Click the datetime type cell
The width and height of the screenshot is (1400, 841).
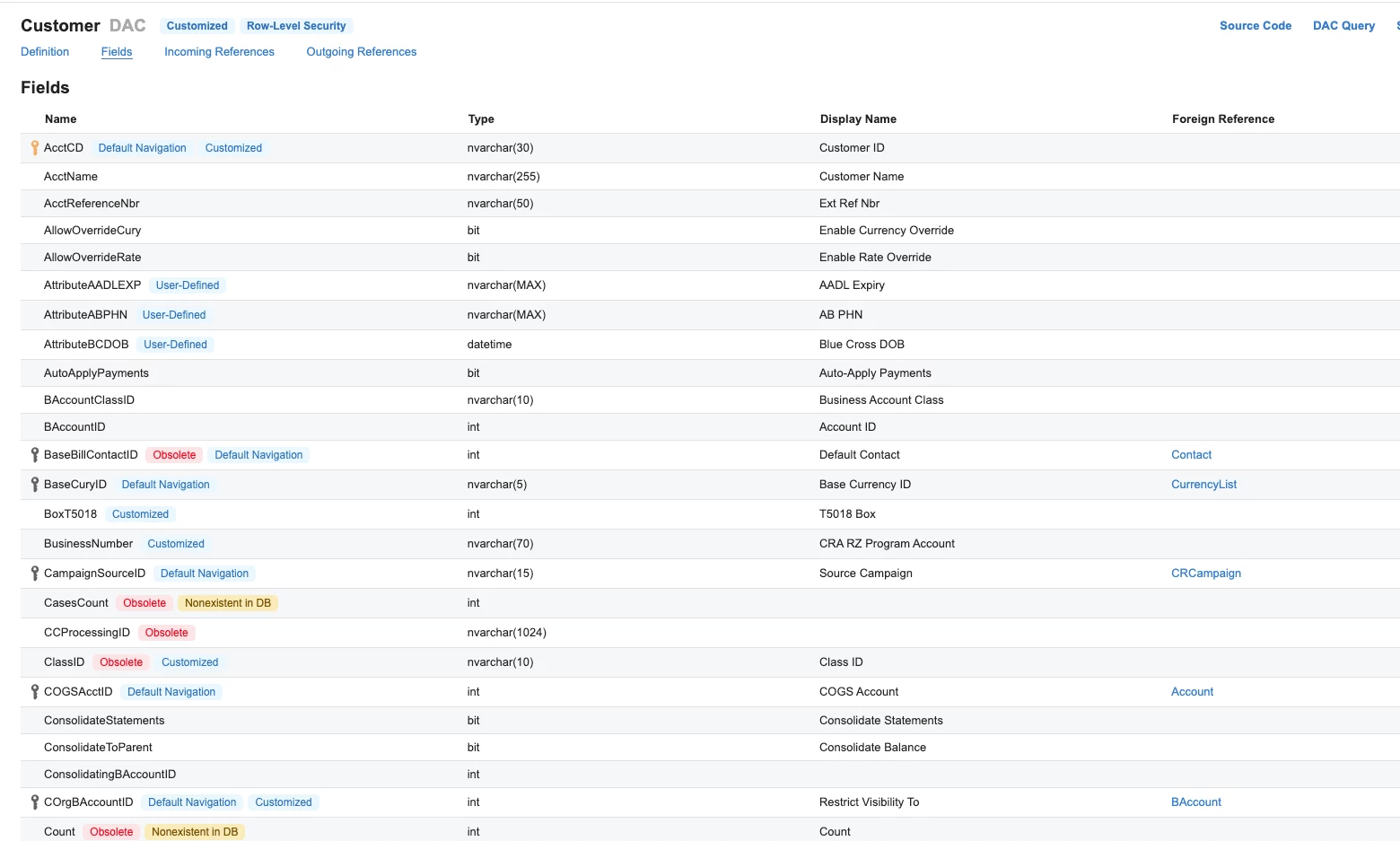[489, 345]
